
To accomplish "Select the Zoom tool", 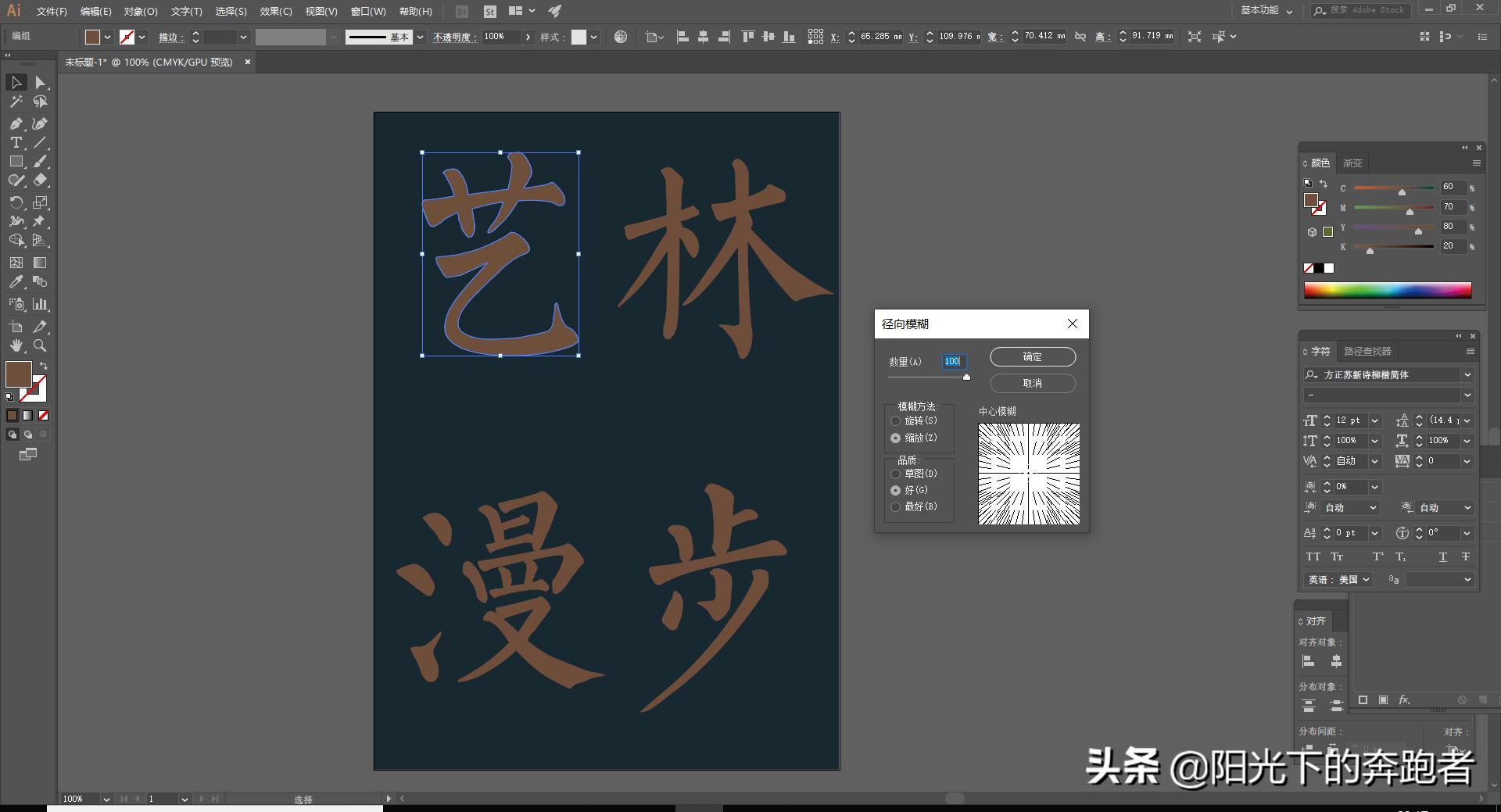I will (x=39, y=346).
